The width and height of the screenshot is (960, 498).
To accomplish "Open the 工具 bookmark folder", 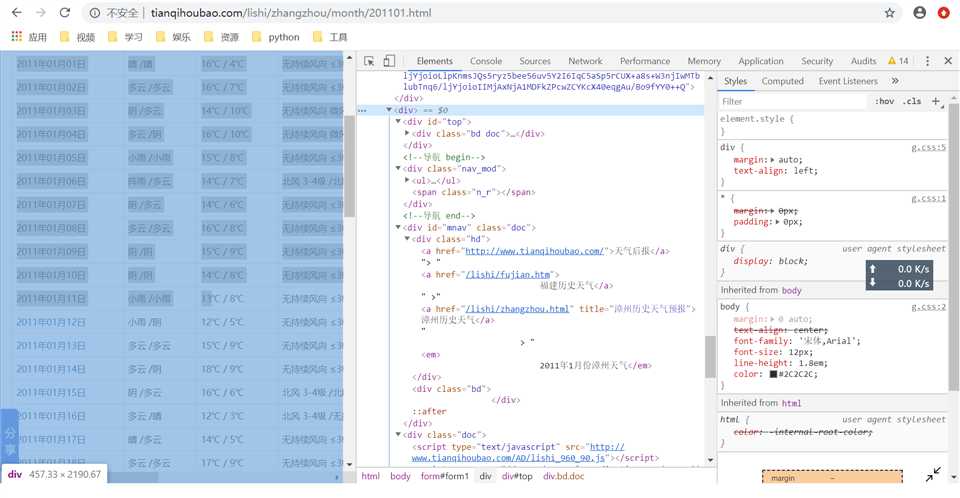I will (x=329, y=37).
